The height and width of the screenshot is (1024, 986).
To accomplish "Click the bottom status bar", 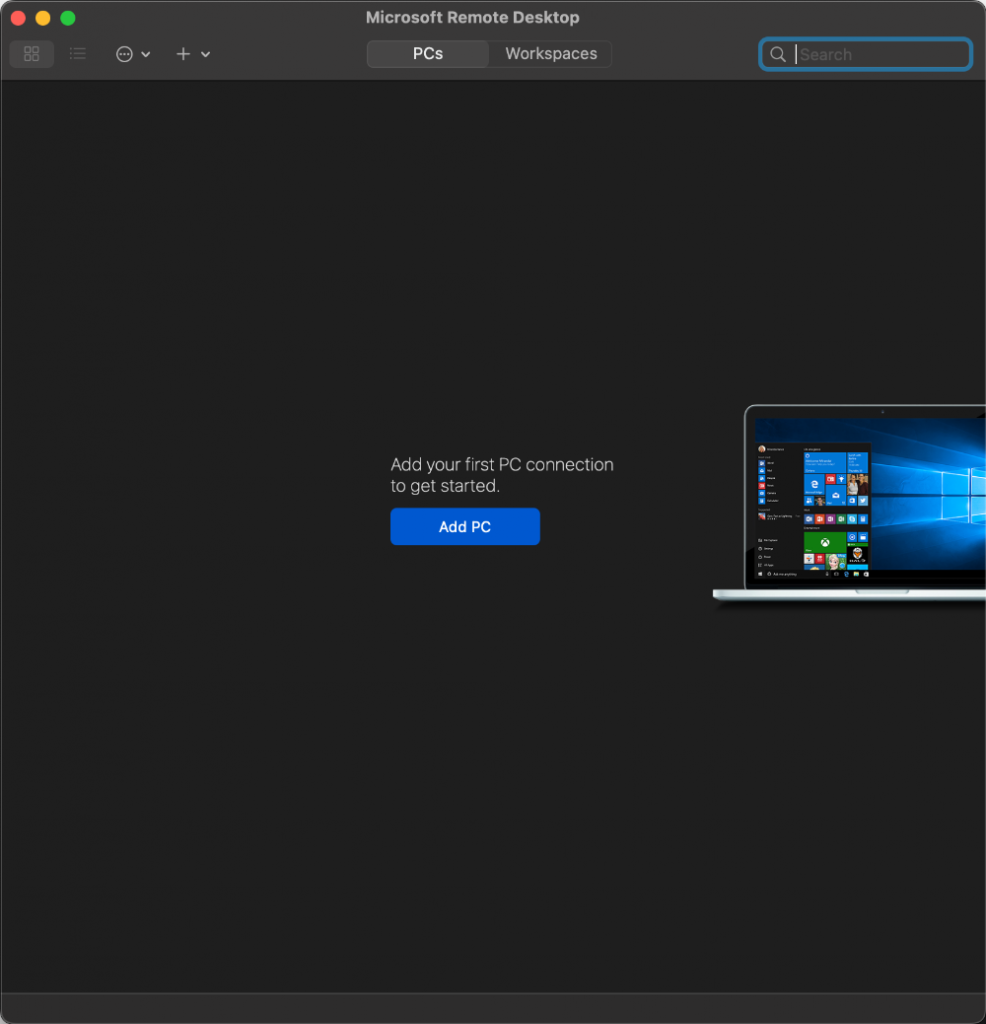I will coord(493,1008).
